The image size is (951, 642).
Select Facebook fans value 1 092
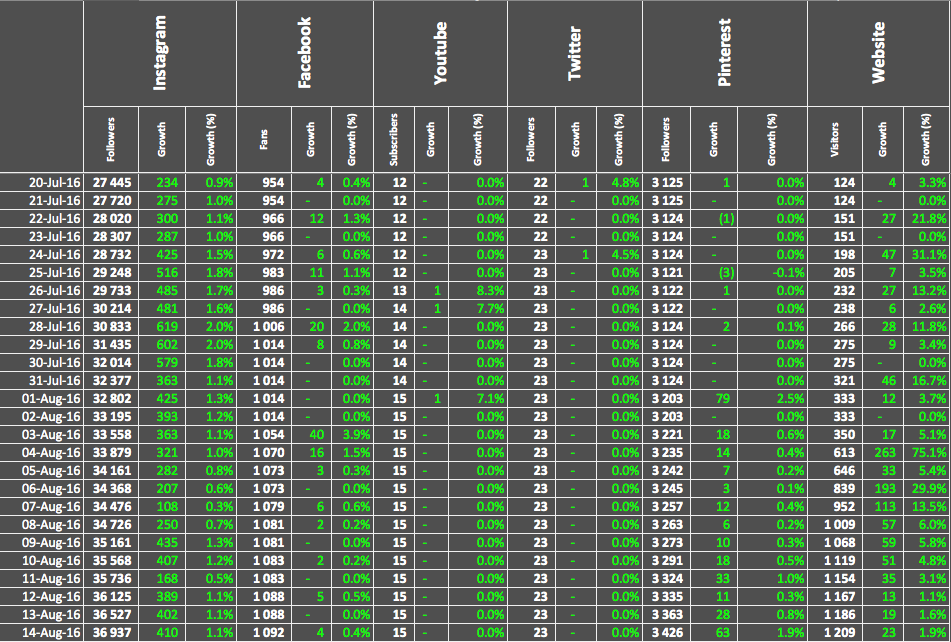[264, 632]
